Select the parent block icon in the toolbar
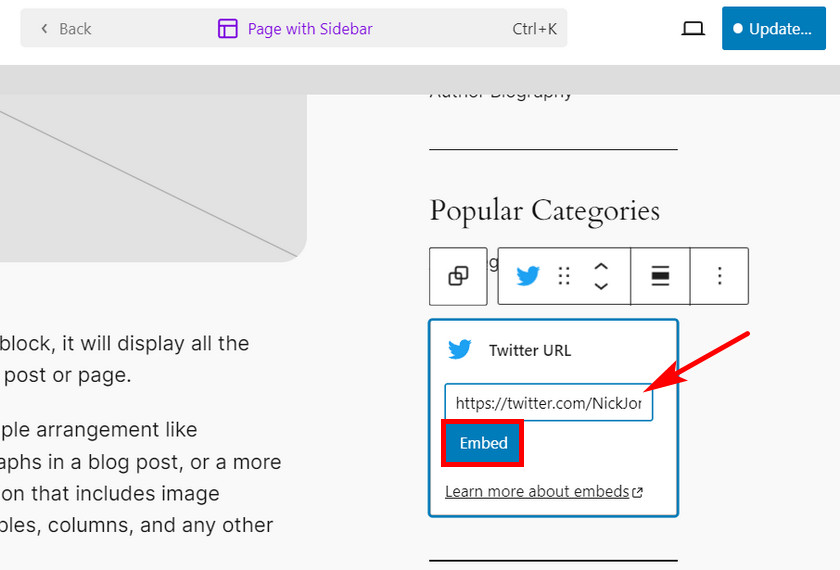 coord(458,276)
